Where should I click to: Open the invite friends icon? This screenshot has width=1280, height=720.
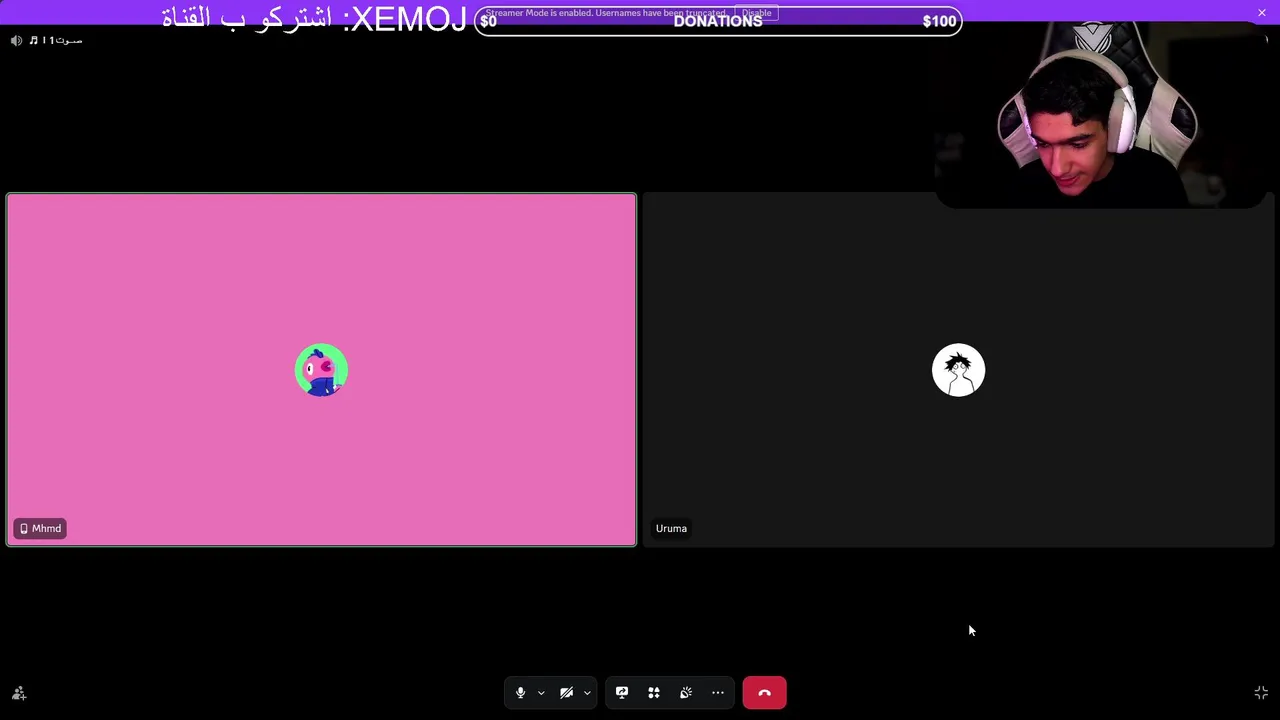coord(19,693)
